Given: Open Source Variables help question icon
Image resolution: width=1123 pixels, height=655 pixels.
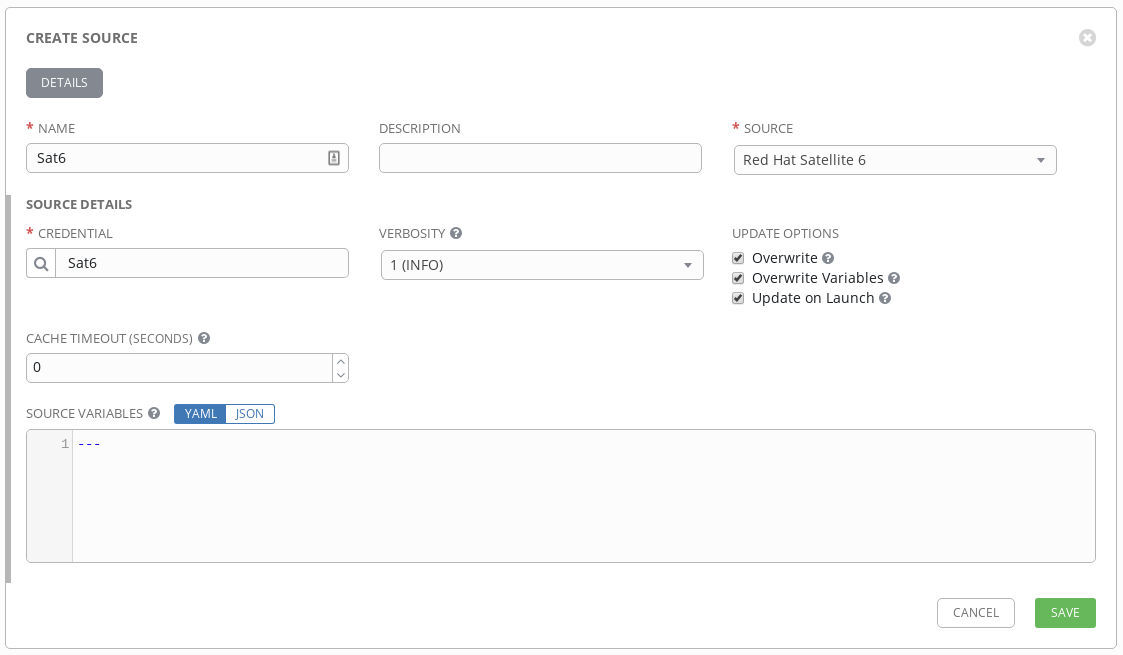Looking at the screenshot, I should pos(154,414).
